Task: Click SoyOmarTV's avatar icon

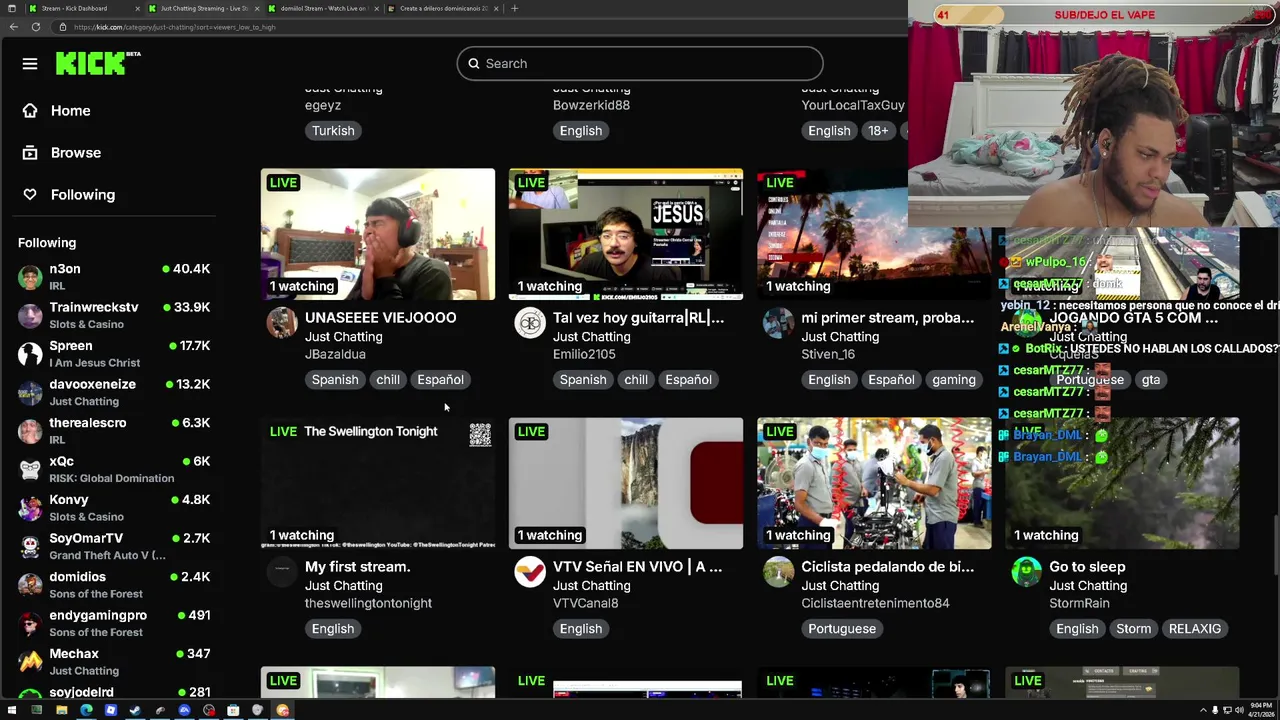Action: pyautogui.click(x=30, y=546)
